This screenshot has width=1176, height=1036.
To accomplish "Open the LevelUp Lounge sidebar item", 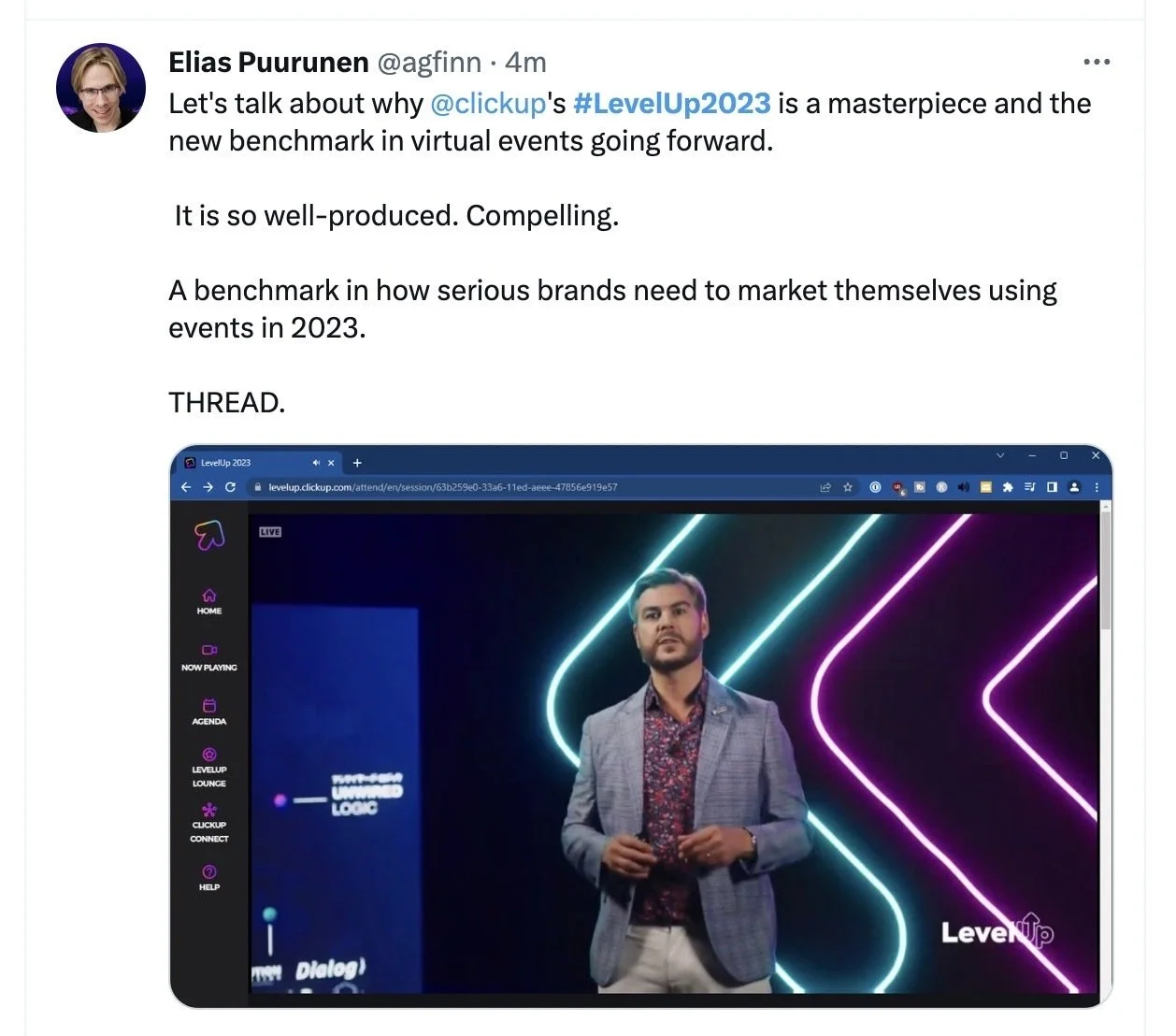I will tap(208, 768).
